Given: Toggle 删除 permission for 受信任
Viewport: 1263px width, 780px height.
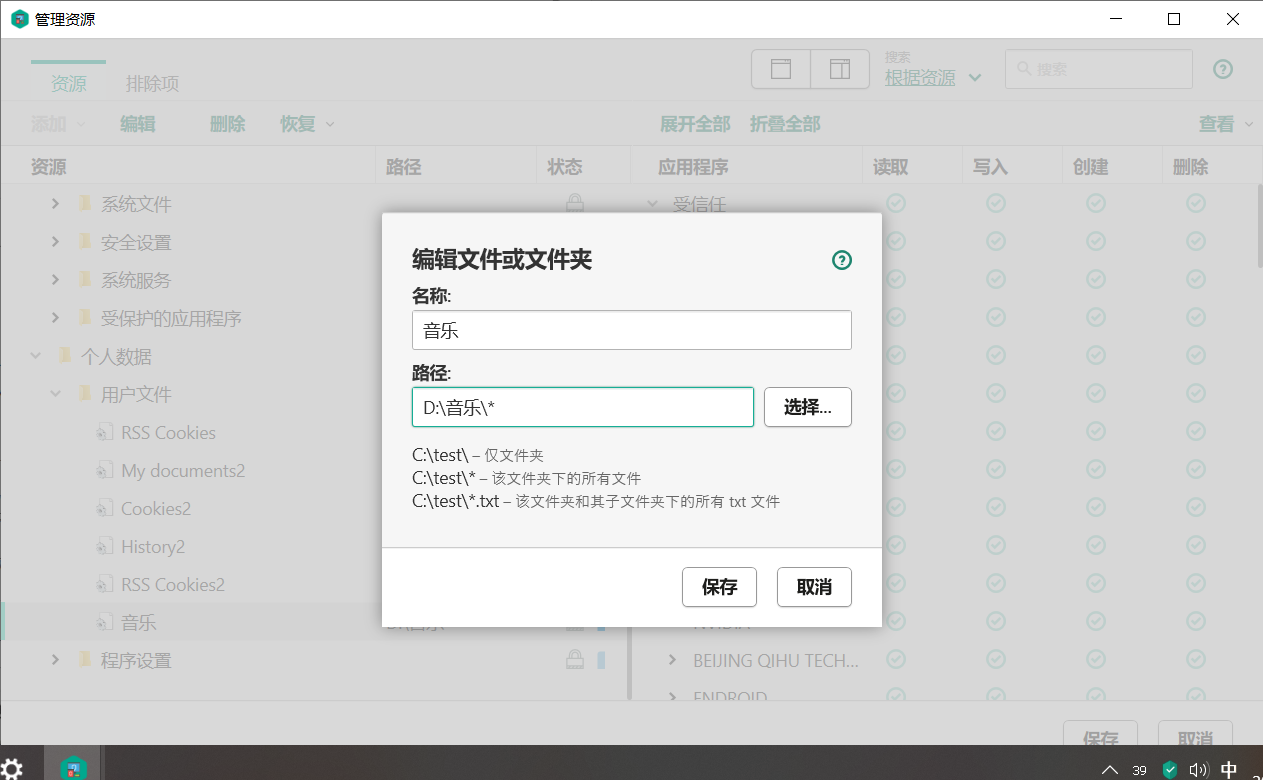Looking at the screenshot, I should (x=1196, y=203).
